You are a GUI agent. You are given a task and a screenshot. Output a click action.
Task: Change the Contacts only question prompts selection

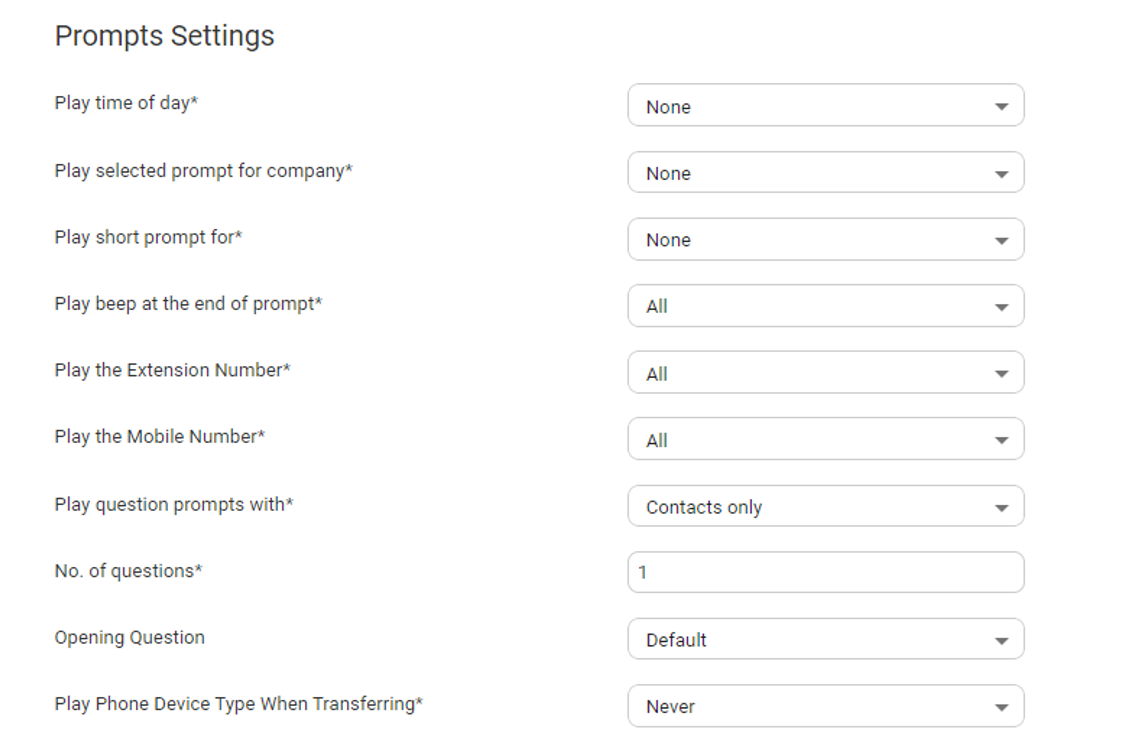pos(824,507)
